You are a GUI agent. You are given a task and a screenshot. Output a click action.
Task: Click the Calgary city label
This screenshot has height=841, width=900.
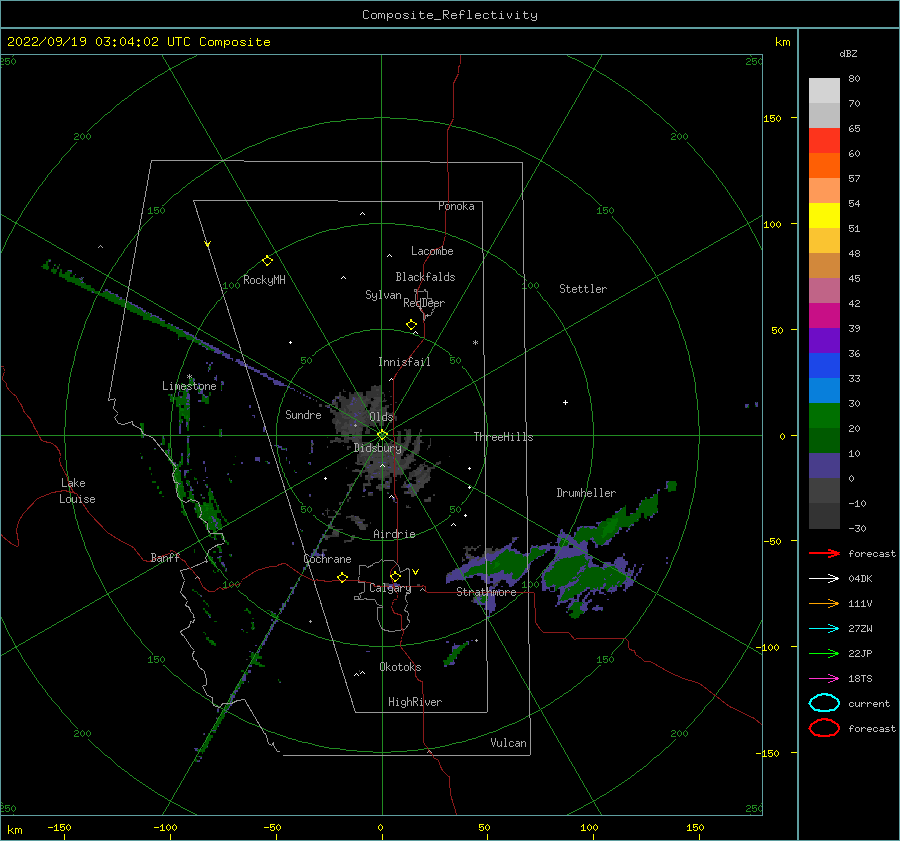coord(390,588)
